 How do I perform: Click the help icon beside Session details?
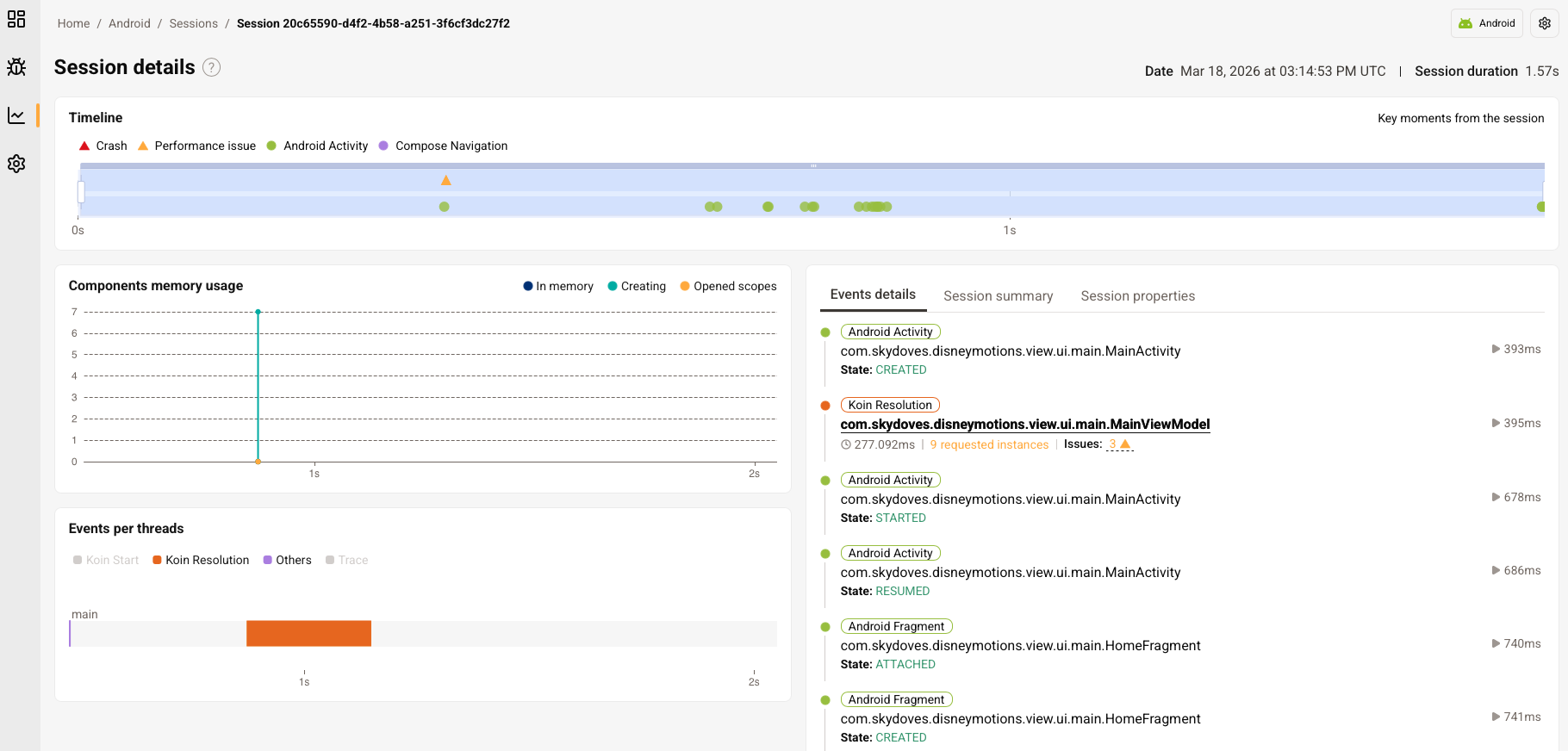tap(211, 67)
